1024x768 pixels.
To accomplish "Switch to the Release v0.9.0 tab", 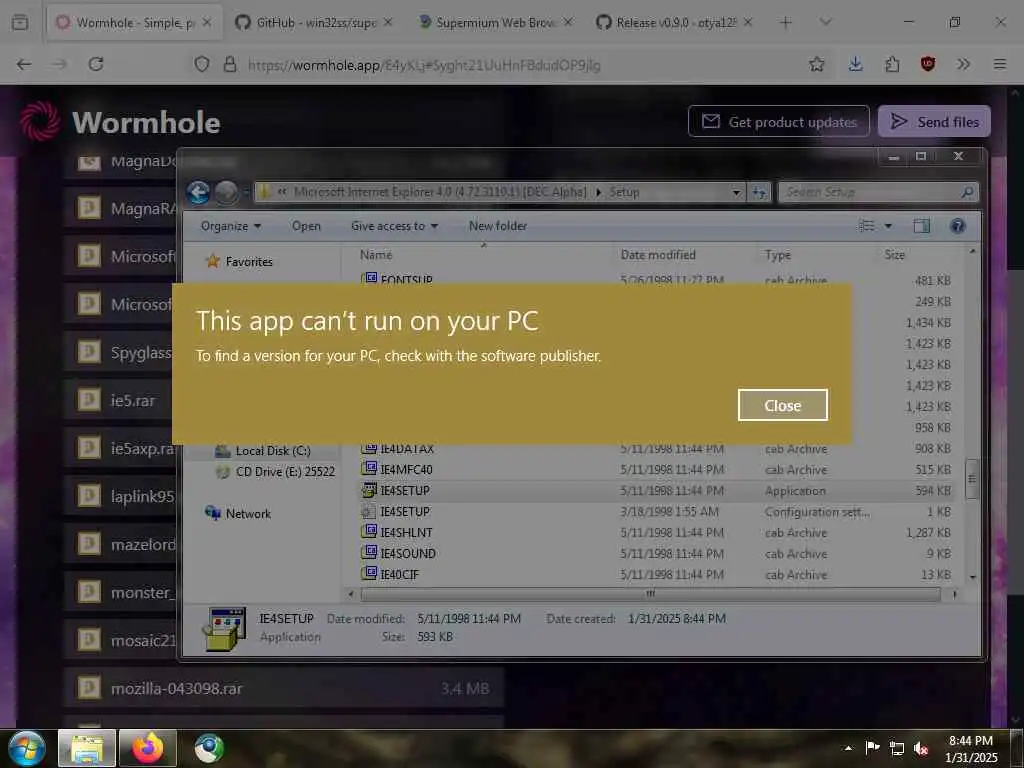I will click(x=675, y=23).
